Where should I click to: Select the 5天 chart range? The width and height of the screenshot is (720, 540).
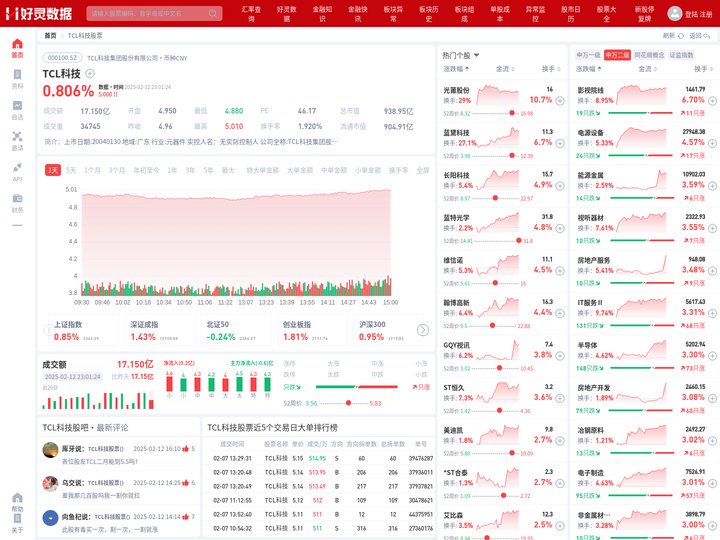71,170
